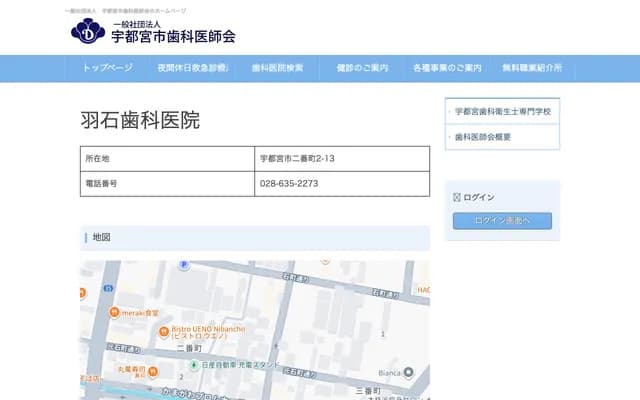This screenshot has width=640, height=400.
Task: Click the 二番町 district label on map
Action: point(189,349)
